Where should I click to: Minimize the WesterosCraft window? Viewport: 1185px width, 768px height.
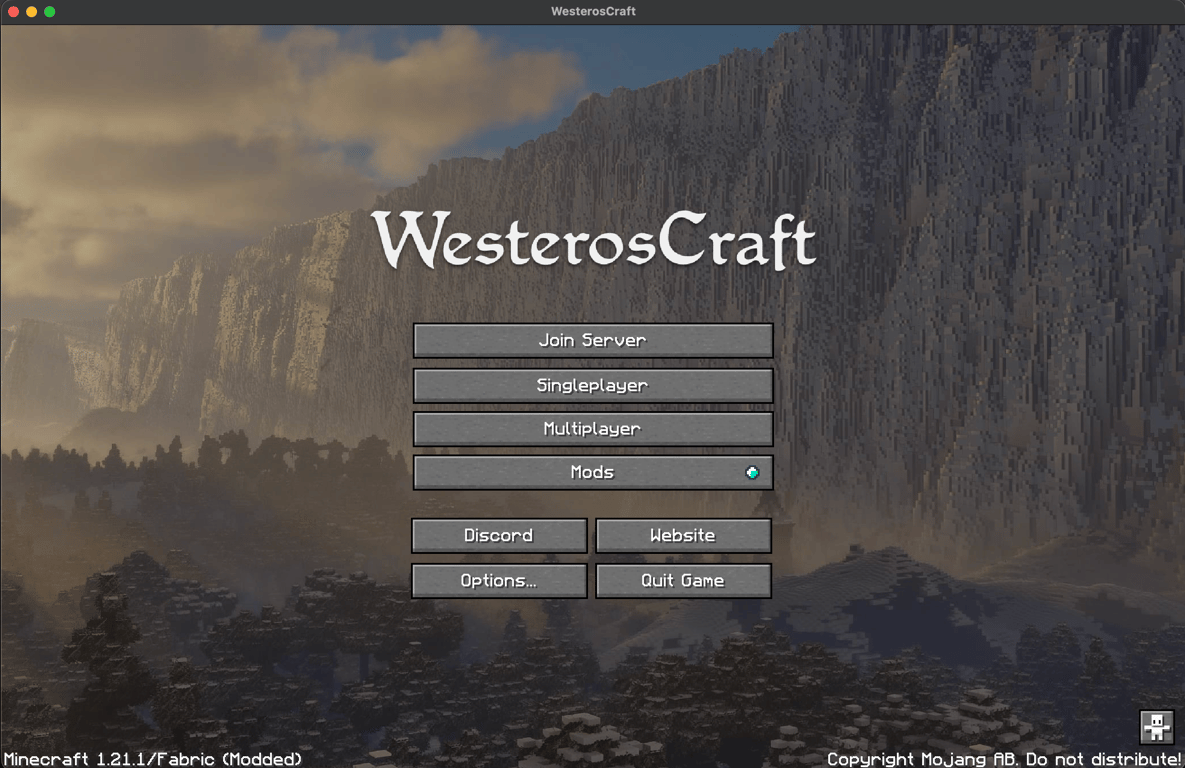point(31,11)
